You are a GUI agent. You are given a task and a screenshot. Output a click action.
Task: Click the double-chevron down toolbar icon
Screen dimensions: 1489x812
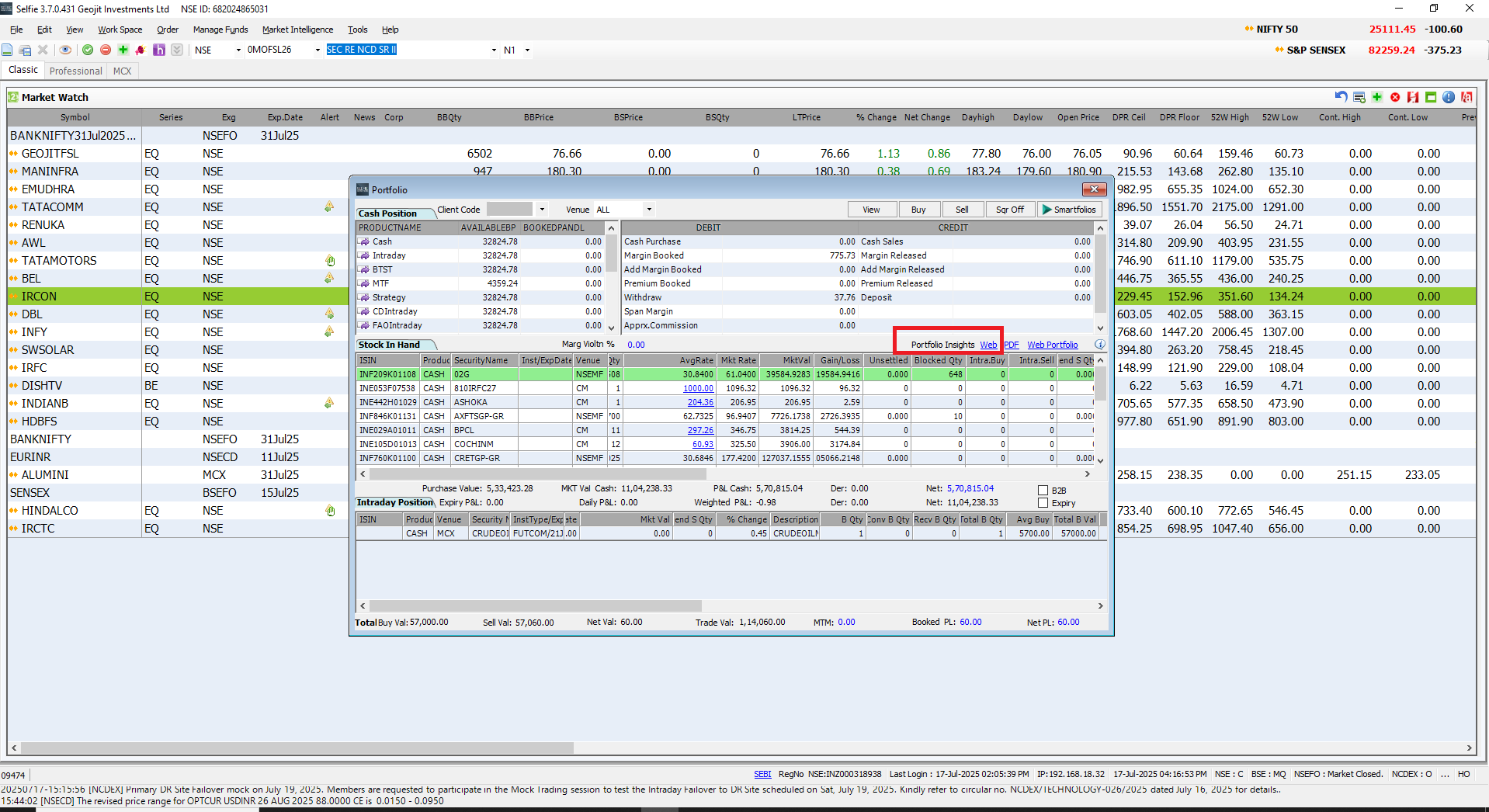(x=177, y=50)
